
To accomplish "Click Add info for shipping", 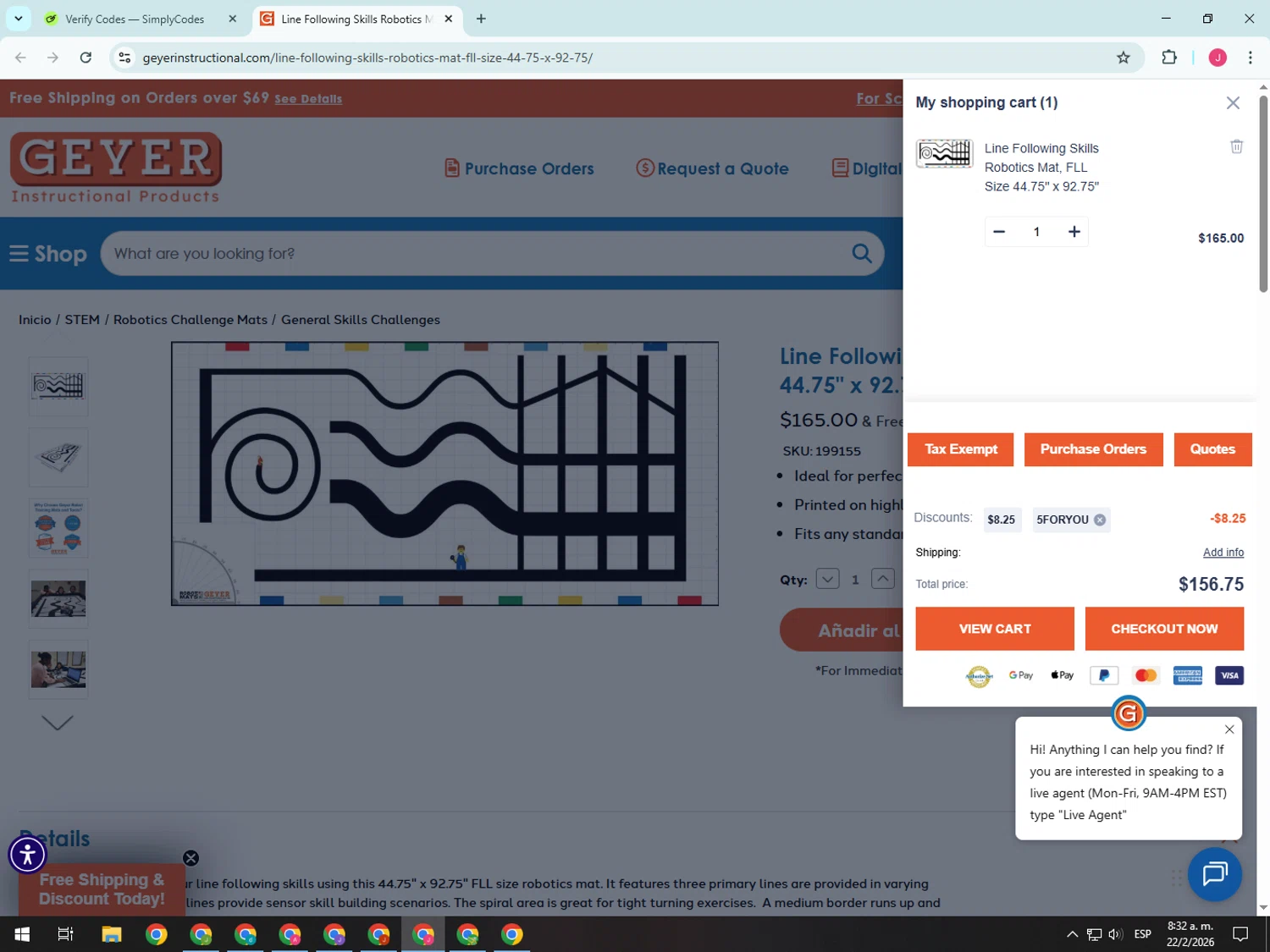I will [1223, 553].
